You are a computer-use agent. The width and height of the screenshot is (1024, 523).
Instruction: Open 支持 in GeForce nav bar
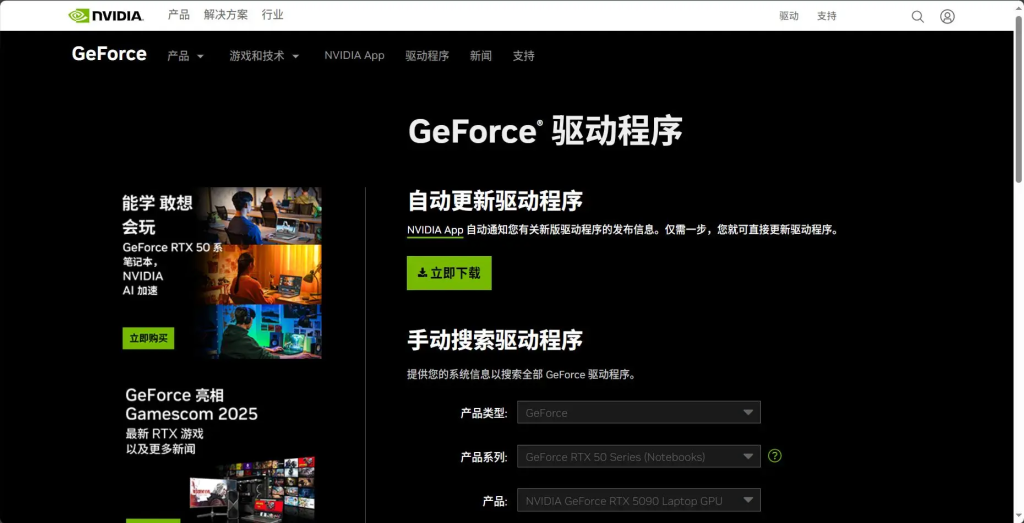pos(523,56)
